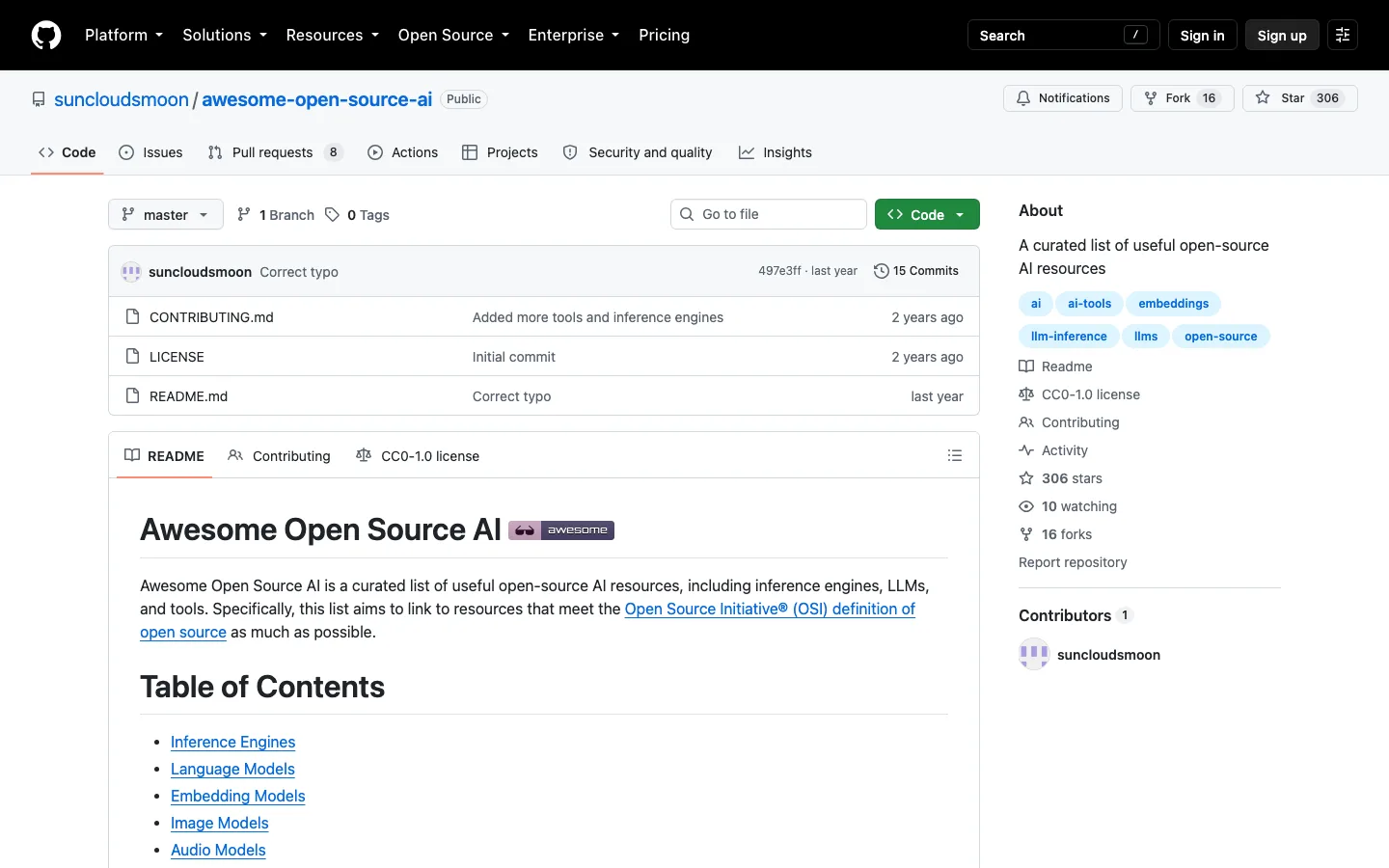Image resolution: width=1389 pixels, height=868 pixels.
Task: Click the commits history clock icon
Action: coord(881,271)
